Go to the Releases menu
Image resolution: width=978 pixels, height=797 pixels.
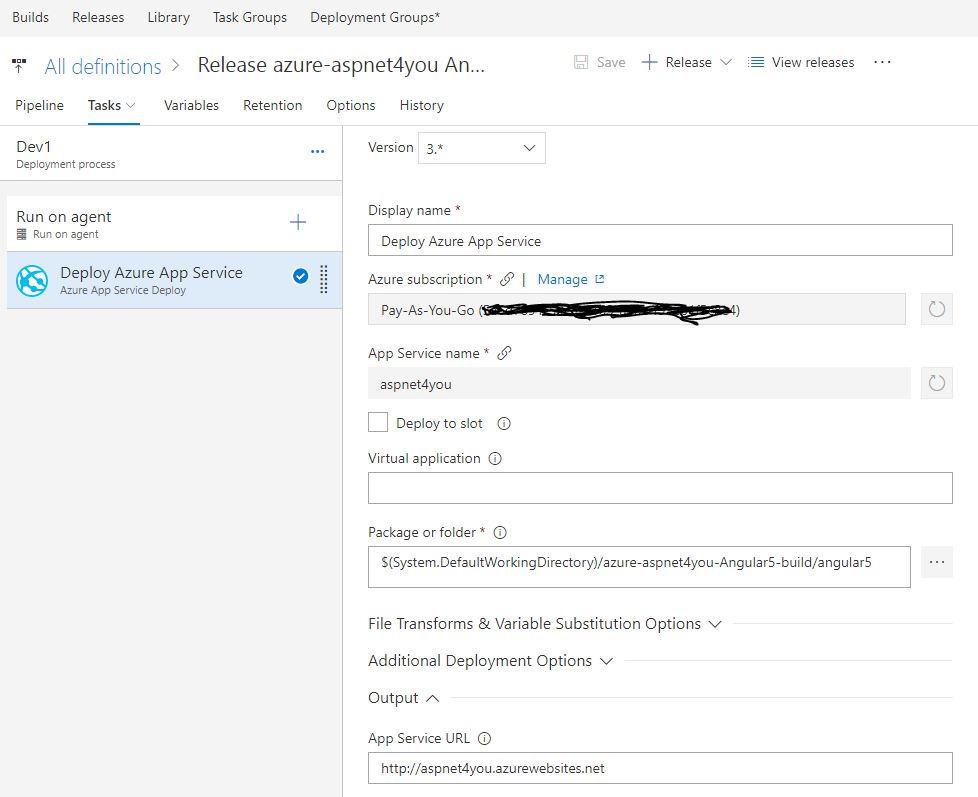point(98,17)
